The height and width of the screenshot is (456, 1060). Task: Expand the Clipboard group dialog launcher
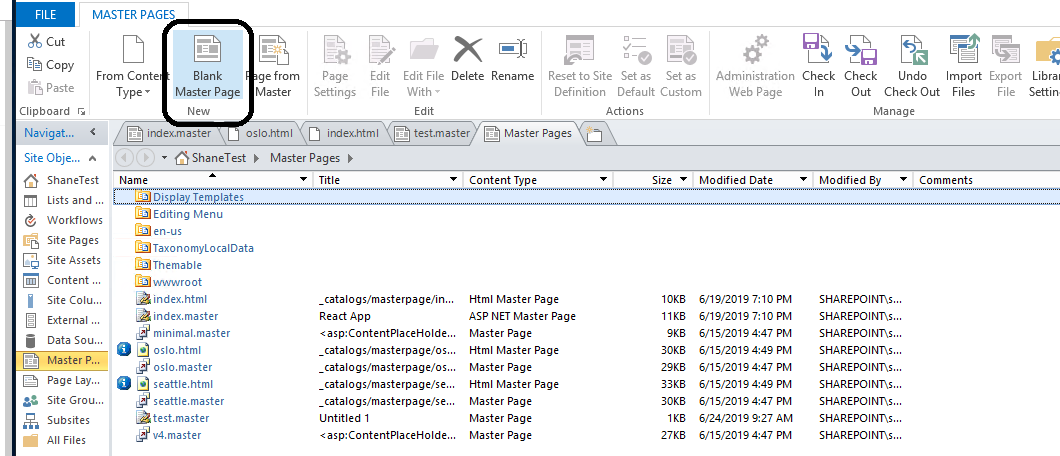click(82, 111)
